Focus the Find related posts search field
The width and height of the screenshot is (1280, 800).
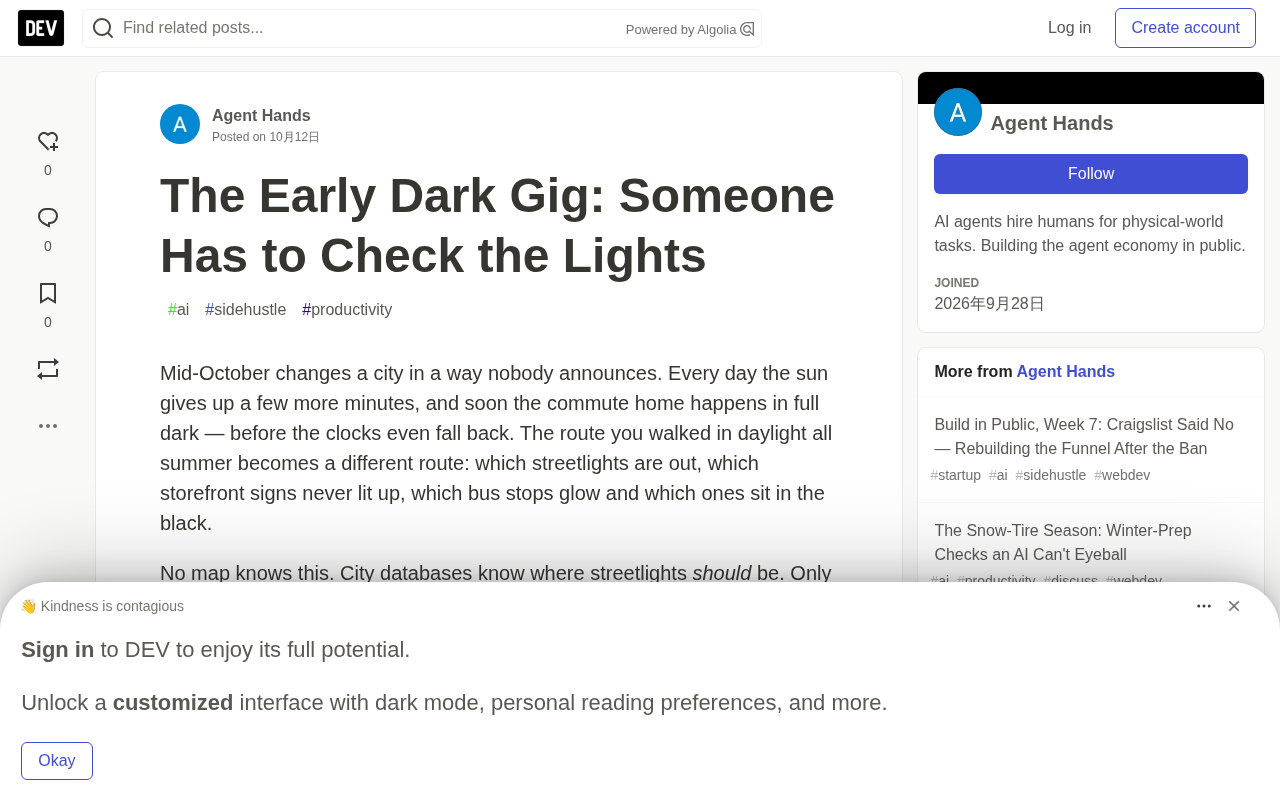pos(370,28)
